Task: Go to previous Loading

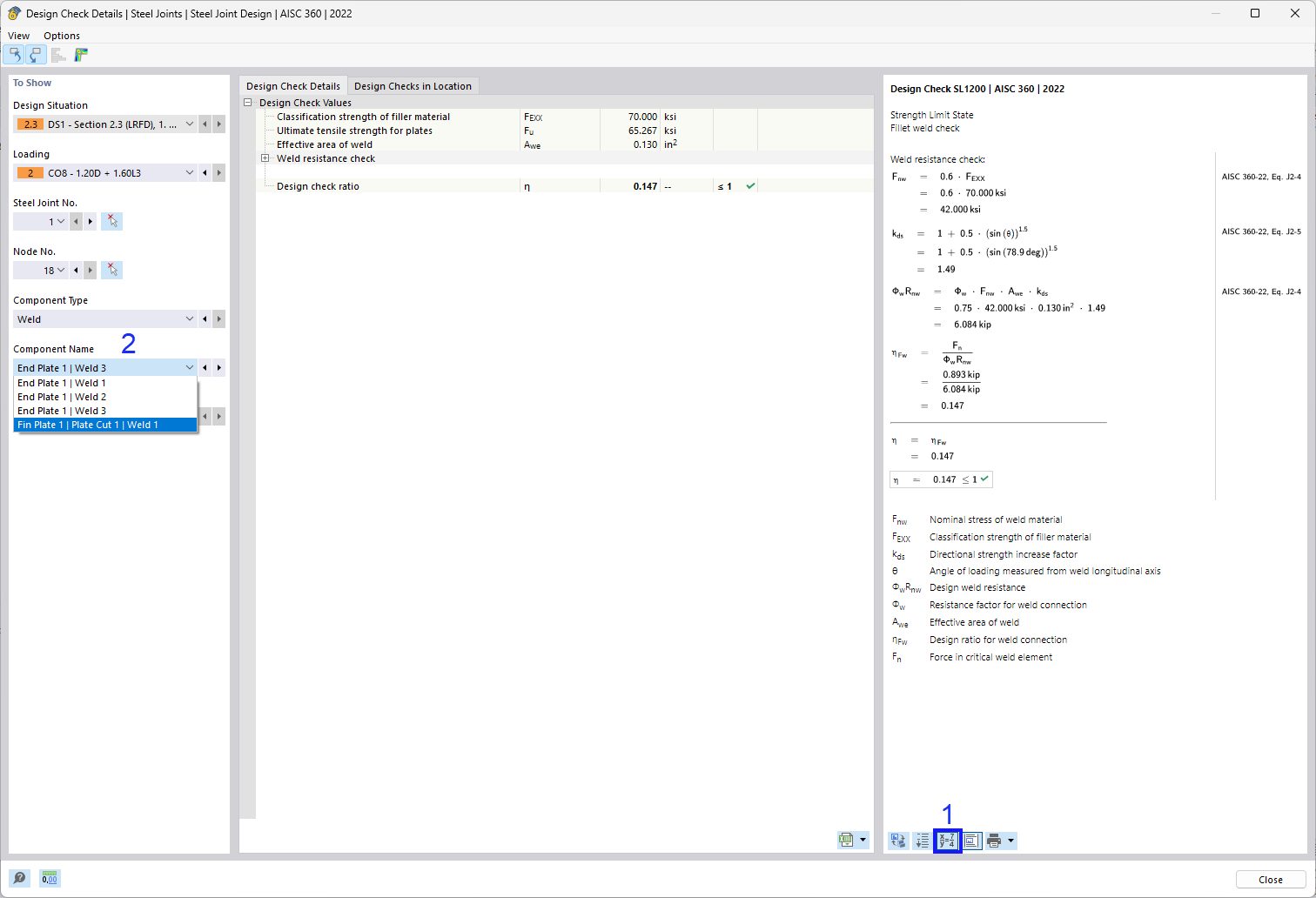Action: pos(205,173)
